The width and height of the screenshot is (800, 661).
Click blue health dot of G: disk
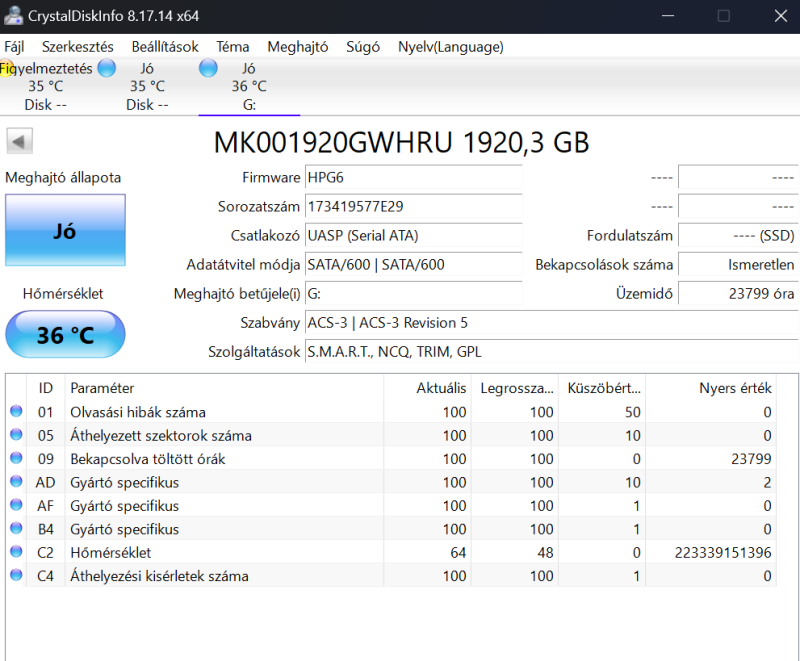tap(208, 68)
